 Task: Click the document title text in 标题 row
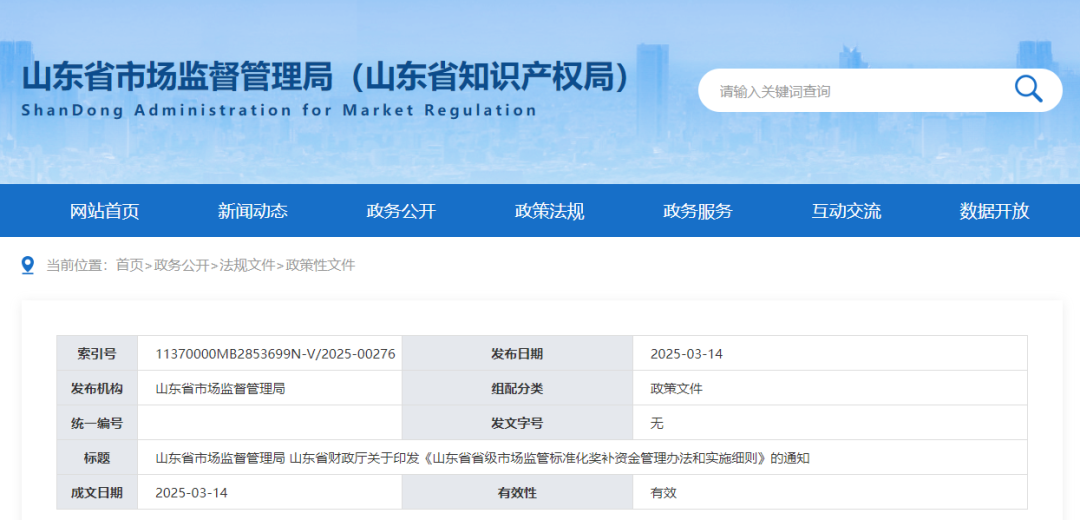click(481, 458)
